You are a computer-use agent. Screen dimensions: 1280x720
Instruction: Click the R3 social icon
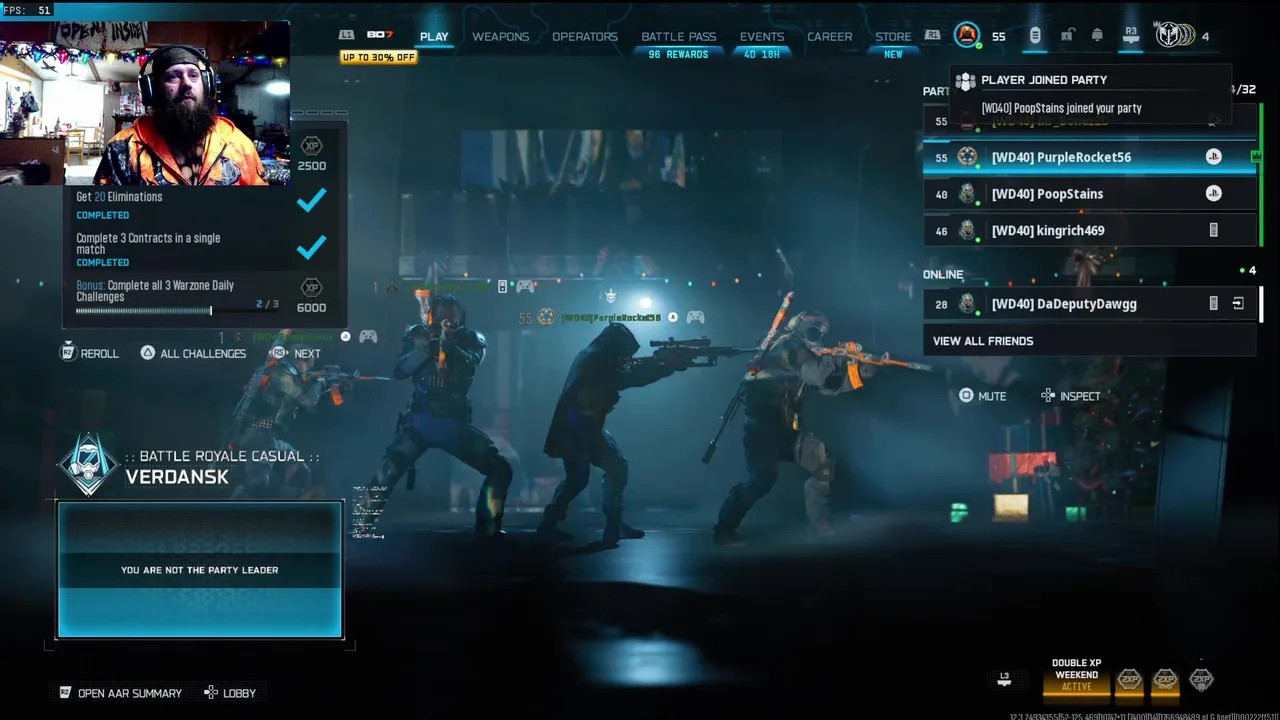1131,35
